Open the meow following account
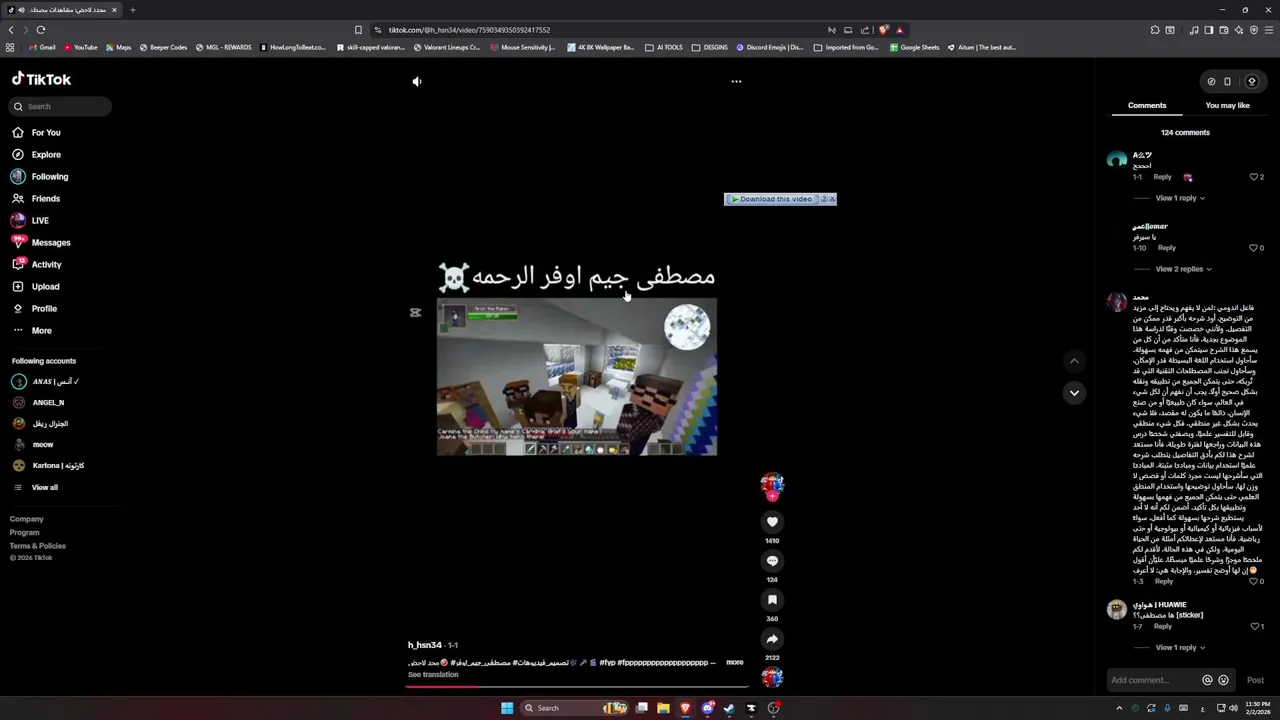 click(x=32, y=444)
